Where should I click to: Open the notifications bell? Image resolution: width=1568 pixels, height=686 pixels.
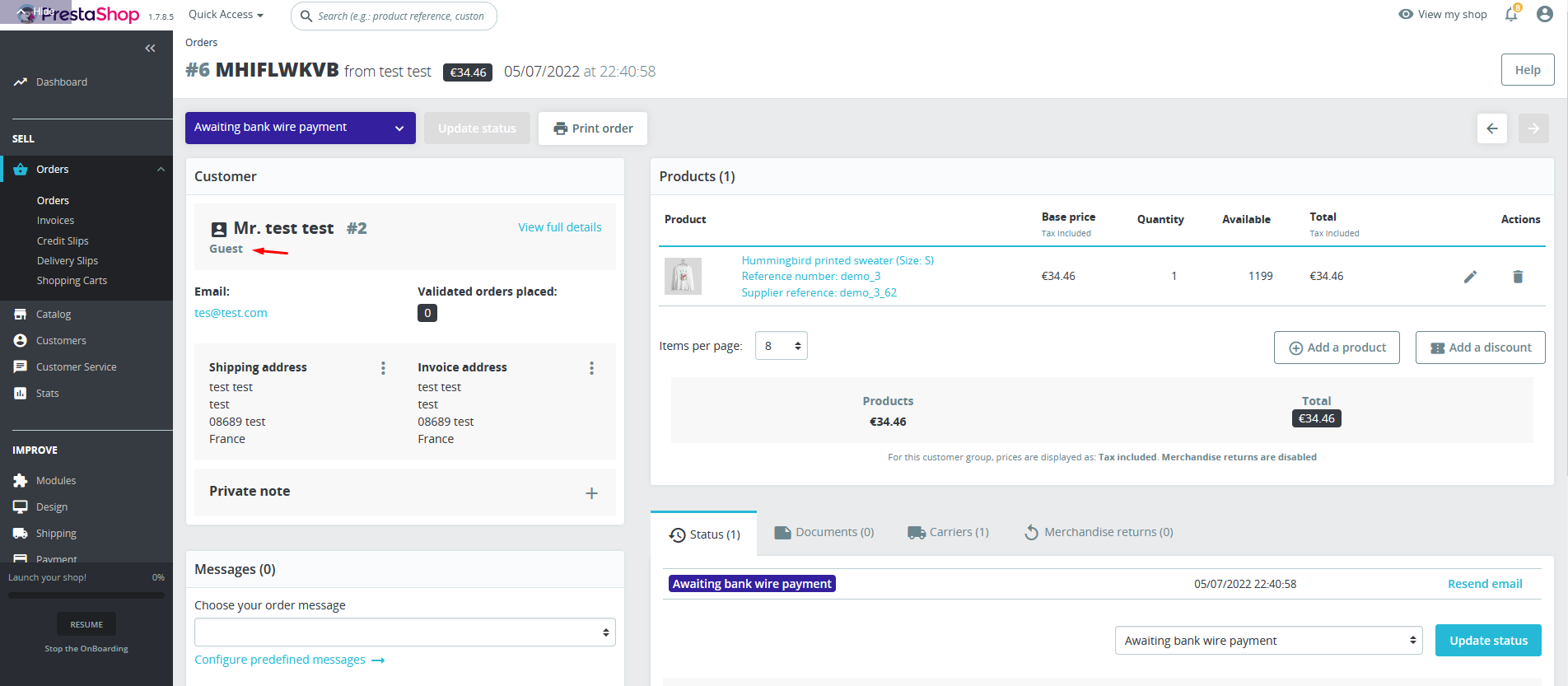click(x=1511, y=15)
